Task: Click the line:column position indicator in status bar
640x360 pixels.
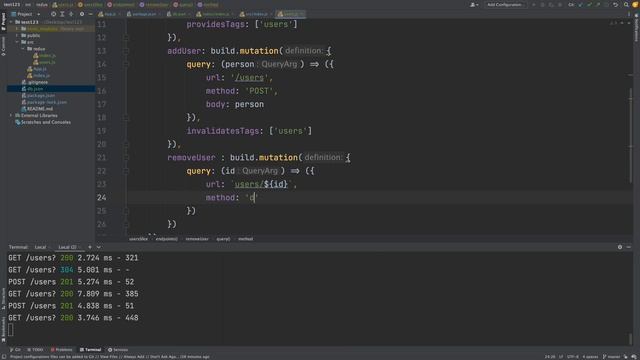Action: pos(550,357)
